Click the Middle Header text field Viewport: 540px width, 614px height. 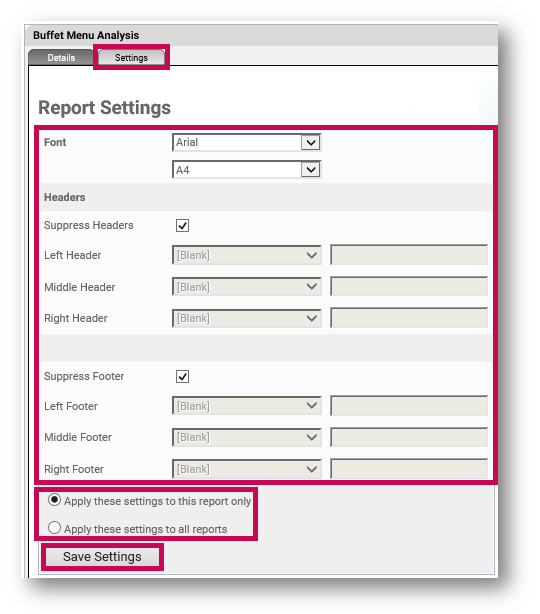pos(409,287)
